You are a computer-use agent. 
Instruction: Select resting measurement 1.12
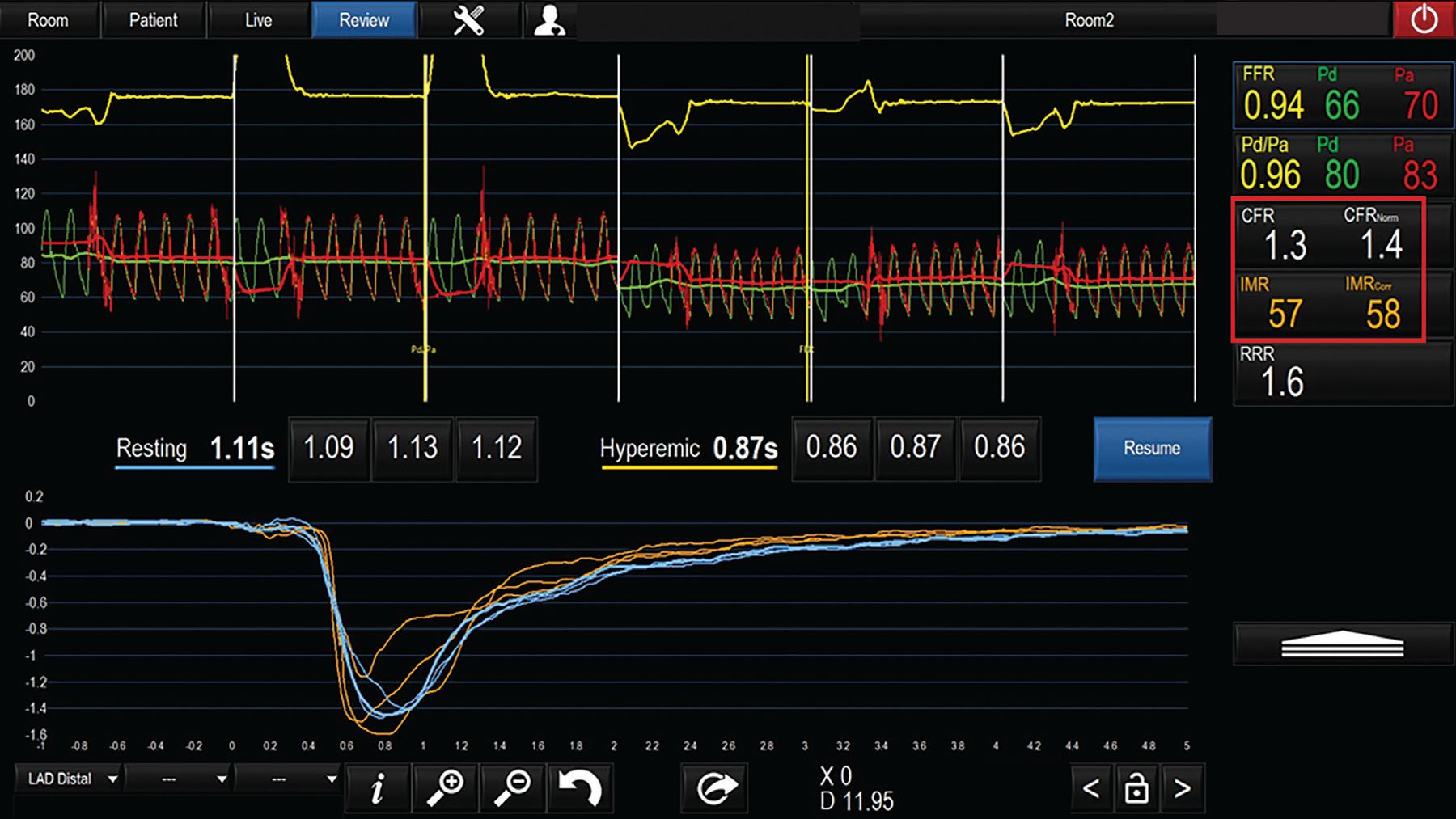(x=497, y=449)
